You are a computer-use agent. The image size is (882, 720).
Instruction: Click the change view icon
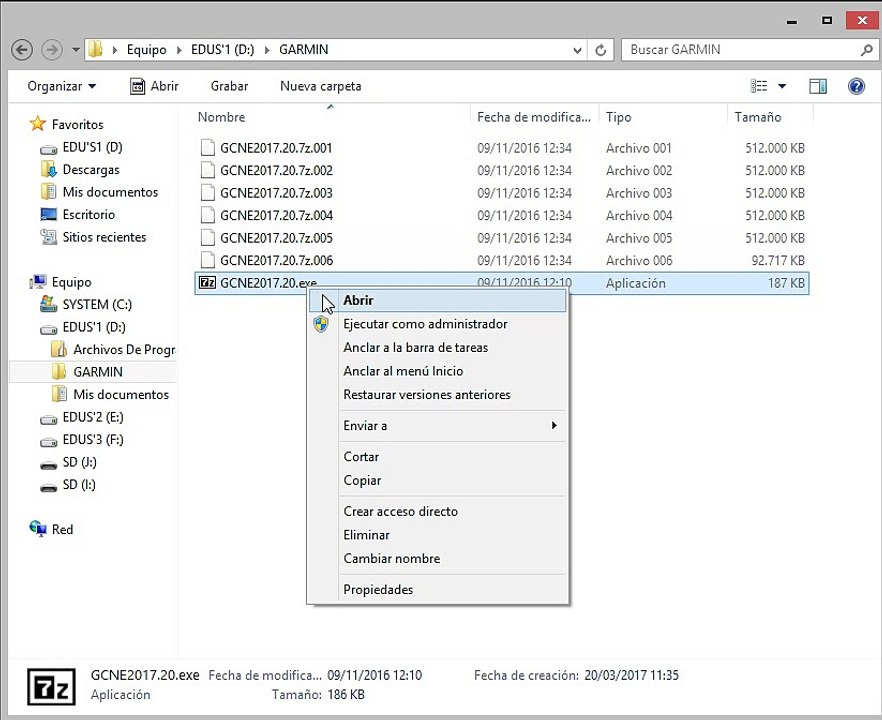(759, 86)
